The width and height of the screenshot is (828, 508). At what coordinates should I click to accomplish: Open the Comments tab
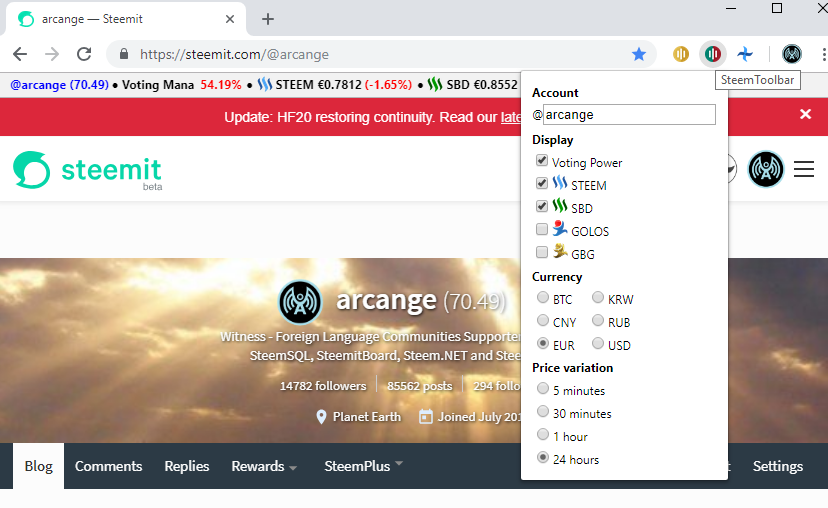[108, 466]
